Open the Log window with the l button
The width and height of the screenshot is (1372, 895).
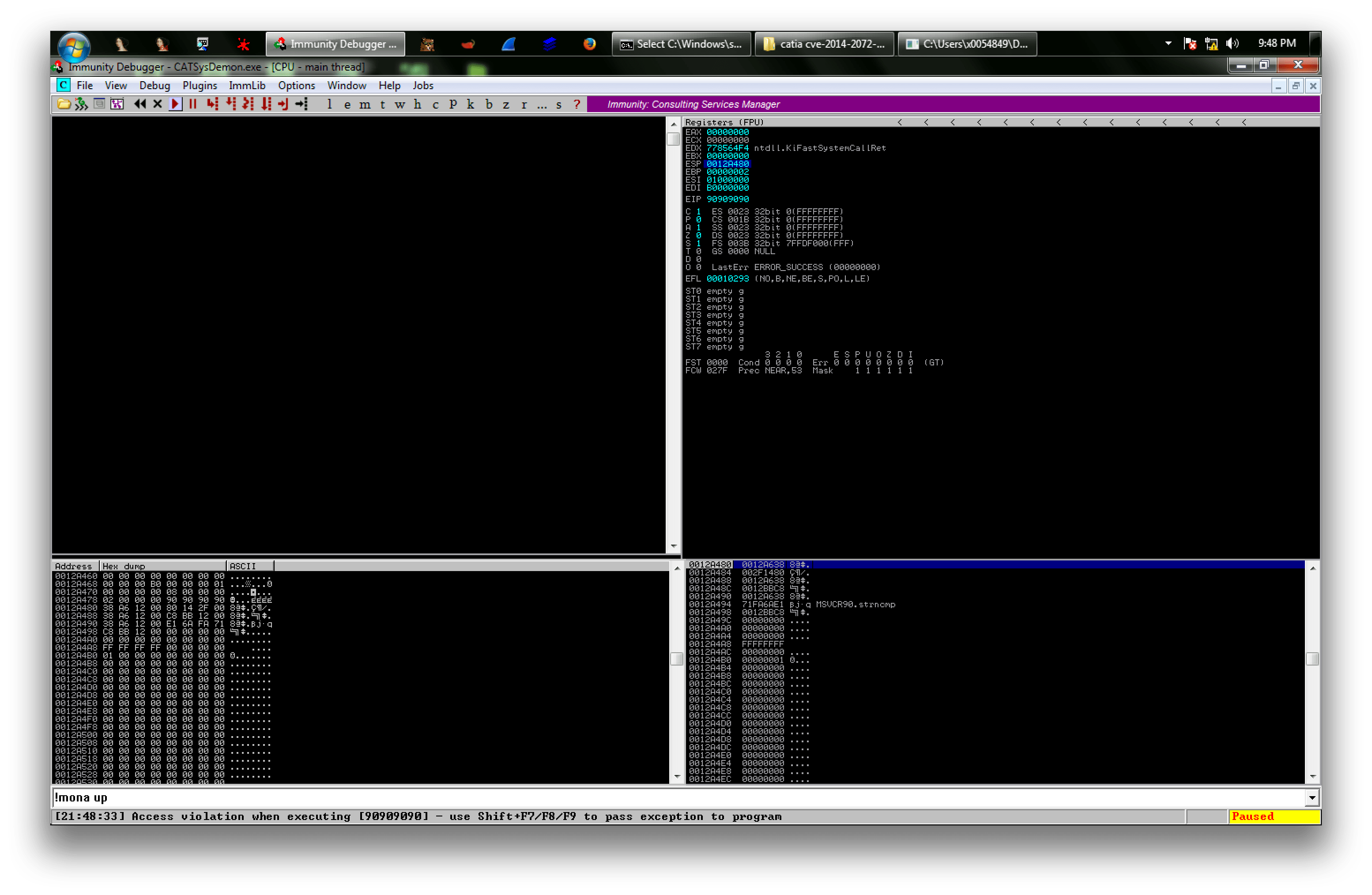click(329, 104)
